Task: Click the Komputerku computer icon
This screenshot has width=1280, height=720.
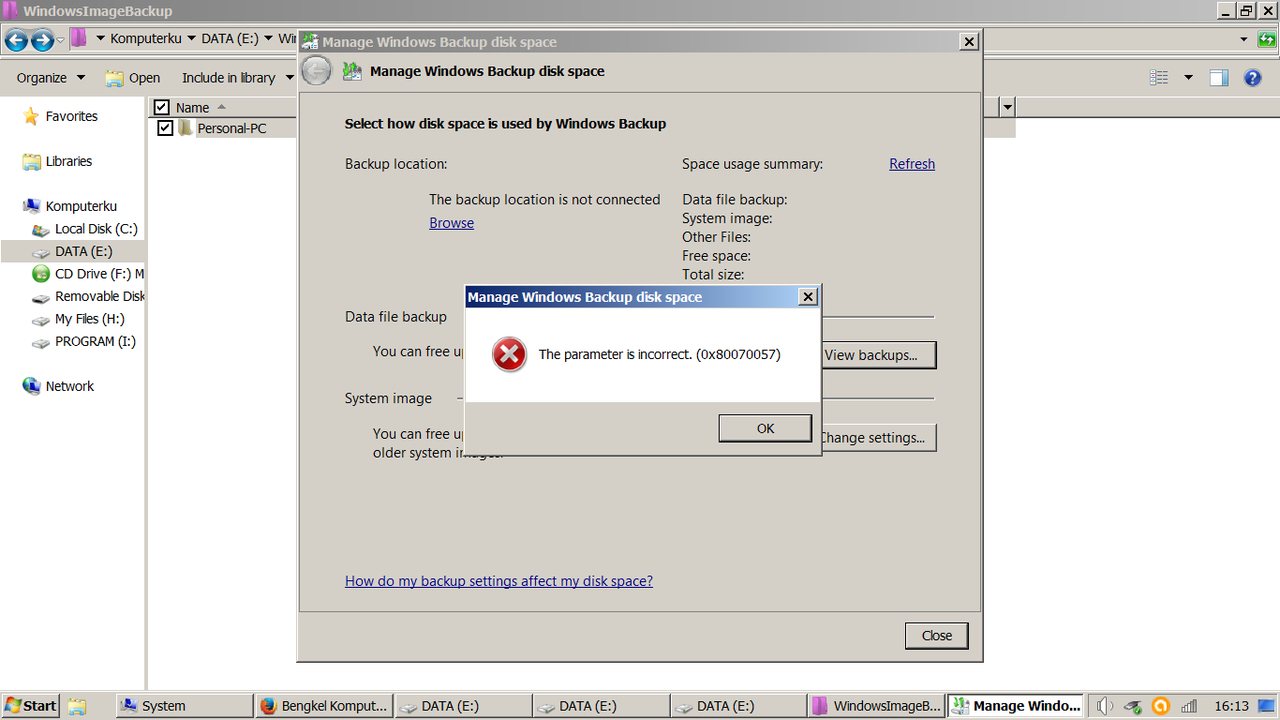Action: click(32, 206)
